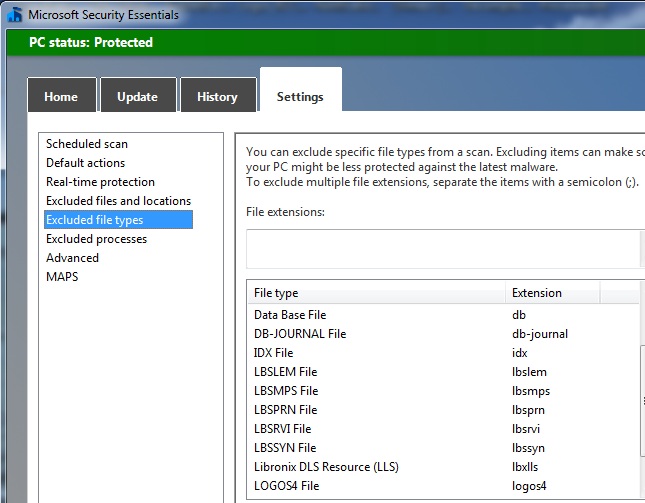Image resolution: width=645 pixels, height=503 pixels.
Task: Open Excluded processes settings
Action: pyautogui.click(x=97, y=239)
